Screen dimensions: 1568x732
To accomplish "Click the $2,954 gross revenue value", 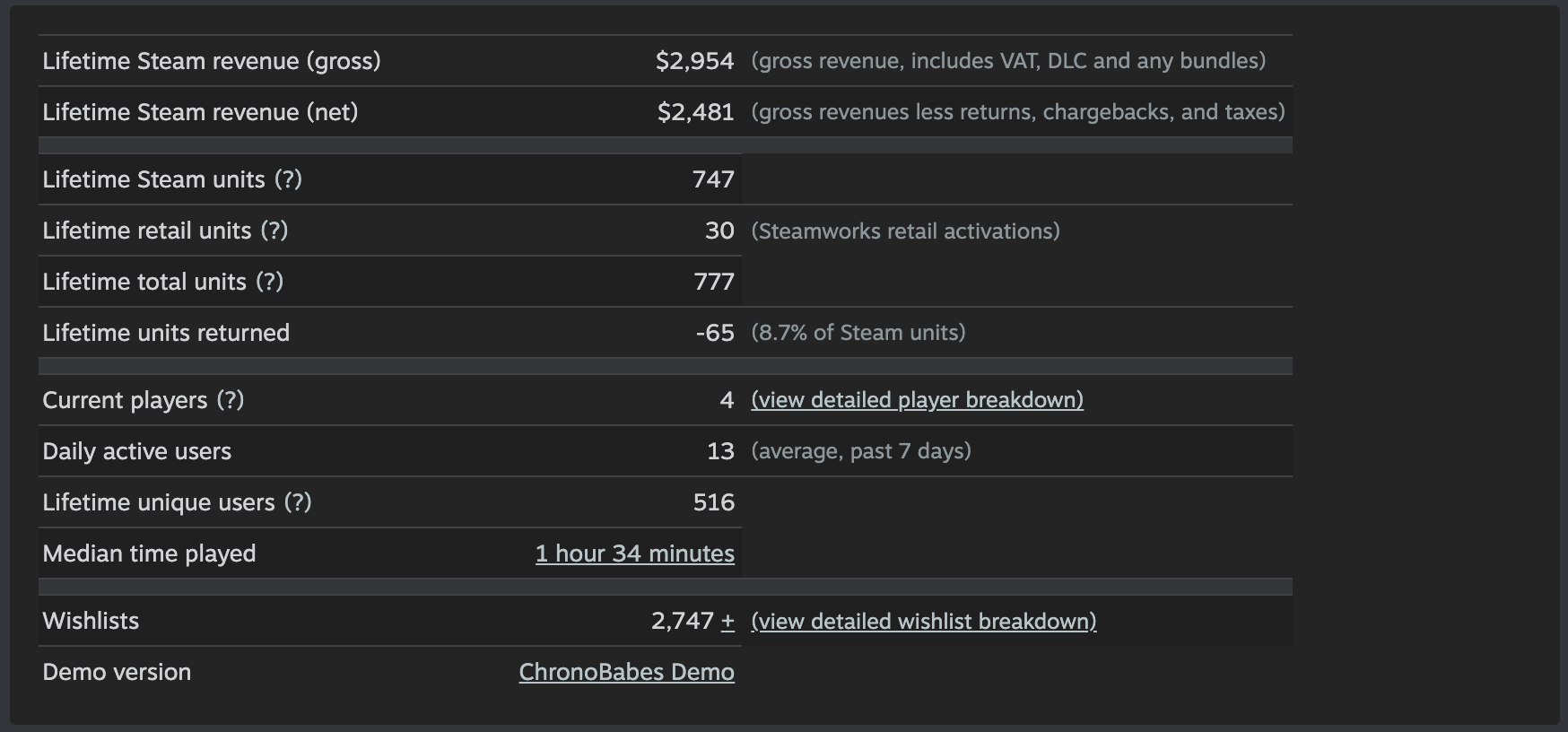I will (x=694, y=61).
